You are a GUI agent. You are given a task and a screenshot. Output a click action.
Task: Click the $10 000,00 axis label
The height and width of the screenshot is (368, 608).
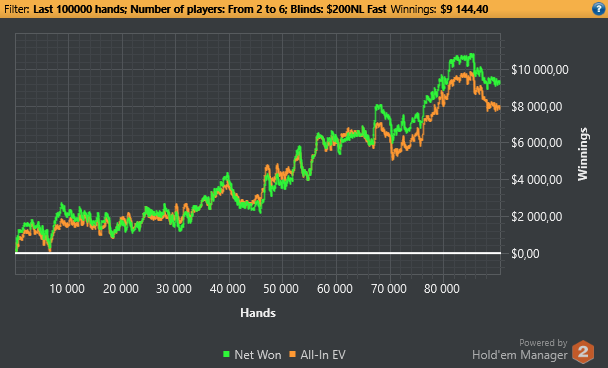(540, 70)
